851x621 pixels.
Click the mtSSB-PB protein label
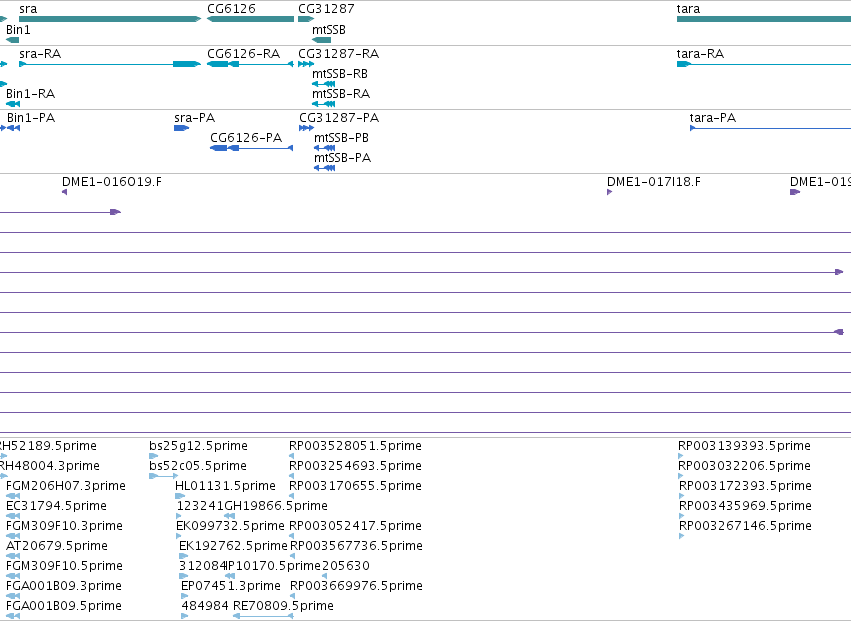341,138
